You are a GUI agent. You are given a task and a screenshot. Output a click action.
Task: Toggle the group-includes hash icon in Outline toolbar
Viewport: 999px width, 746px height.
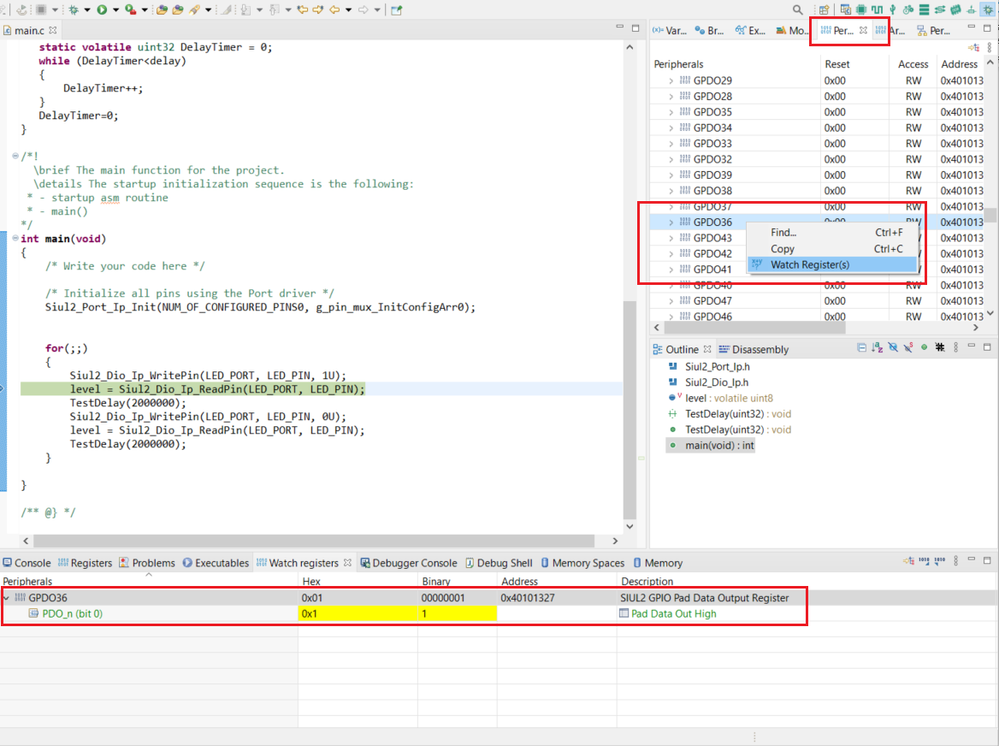(x=940, y=347)
